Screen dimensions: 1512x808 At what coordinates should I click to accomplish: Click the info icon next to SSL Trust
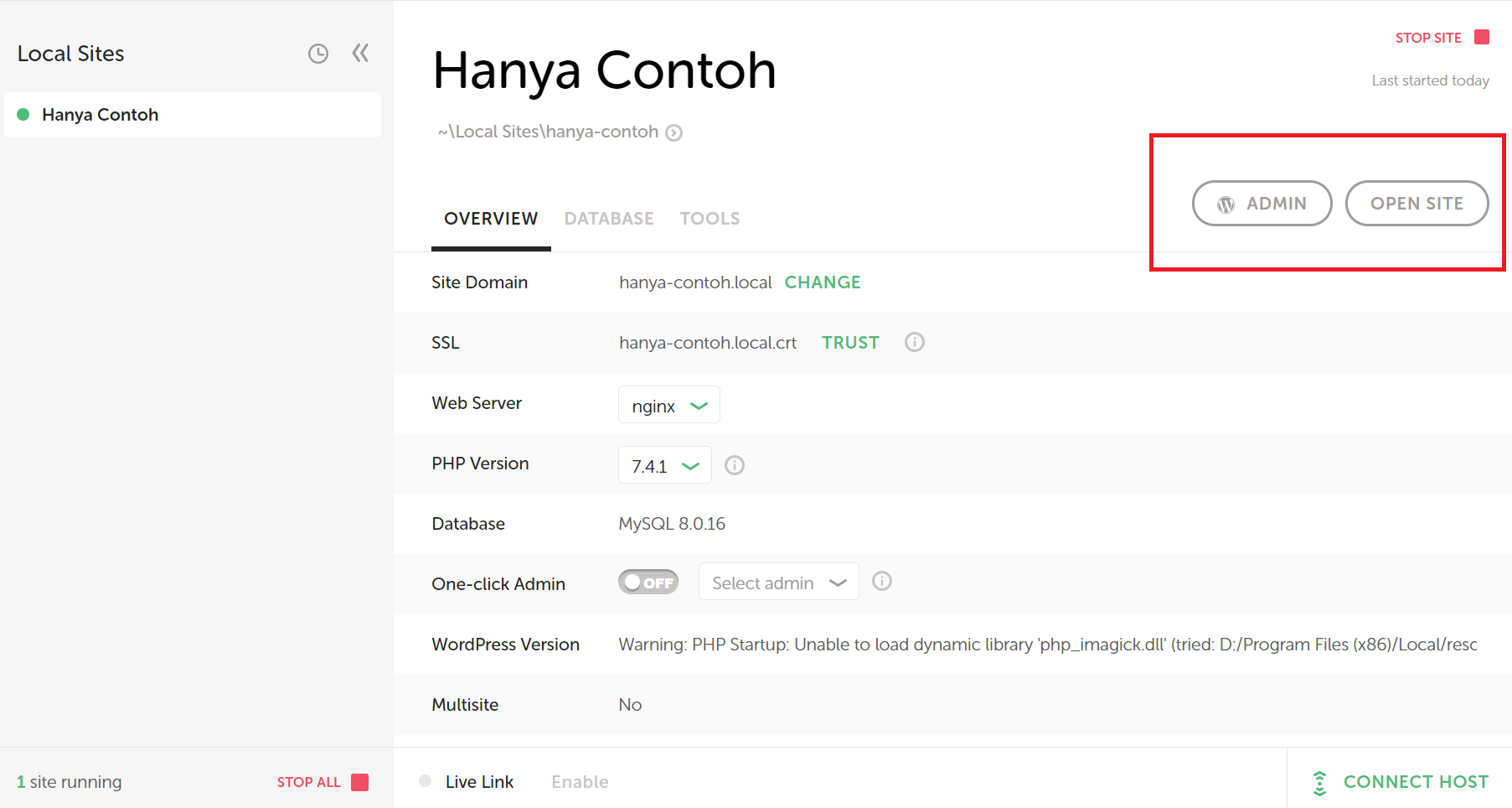point(914,342)
